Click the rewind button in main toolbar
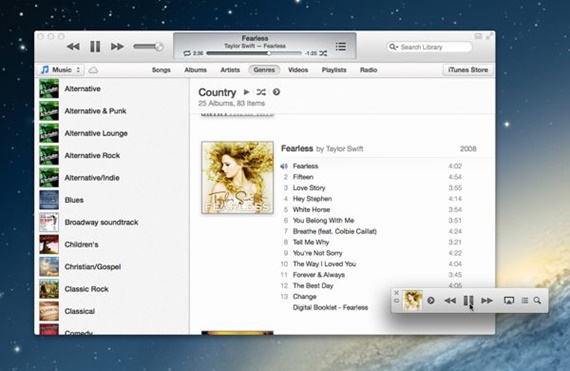 tap(73, 47)
